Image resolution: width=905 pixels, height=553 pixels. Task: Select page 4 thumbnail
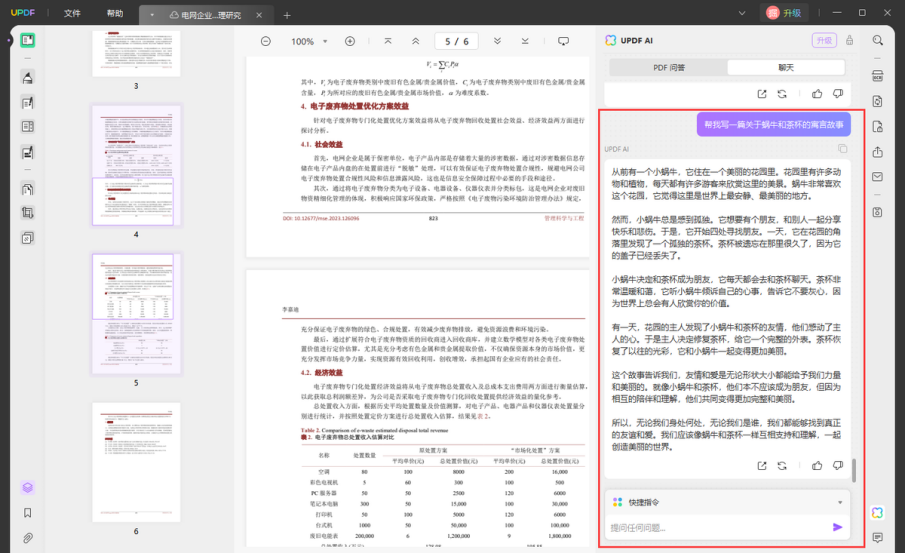click(136, 166)
